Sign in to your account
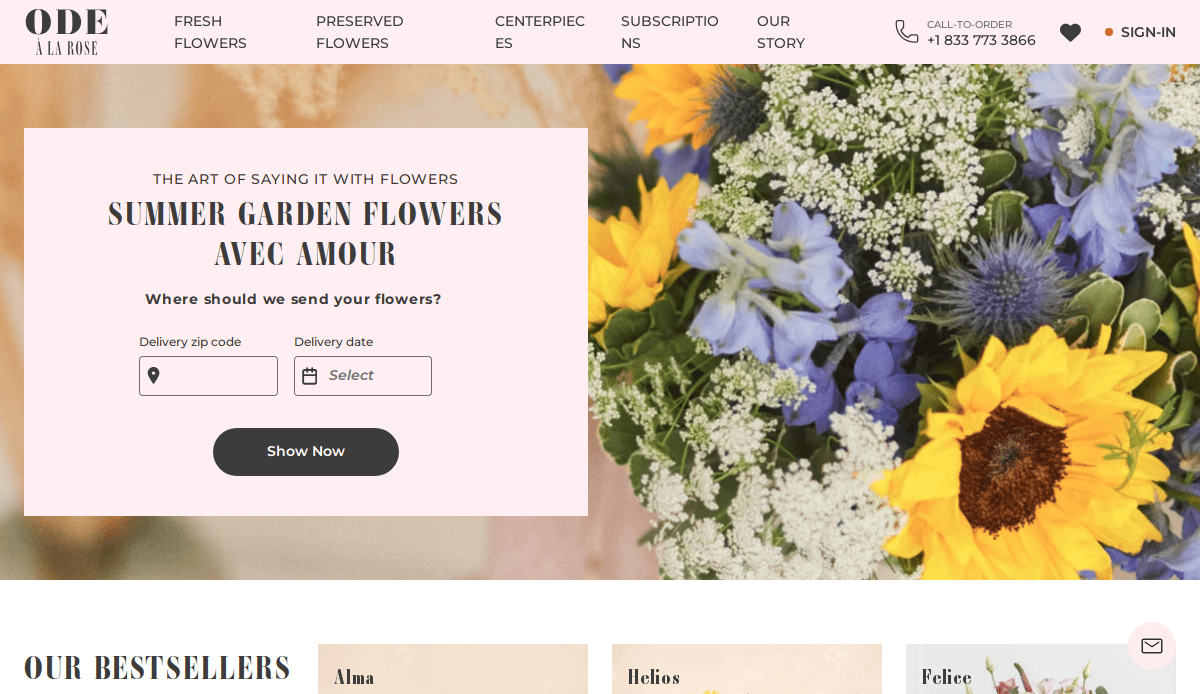The image size is (1200, 694). [x=1148, y=32]
